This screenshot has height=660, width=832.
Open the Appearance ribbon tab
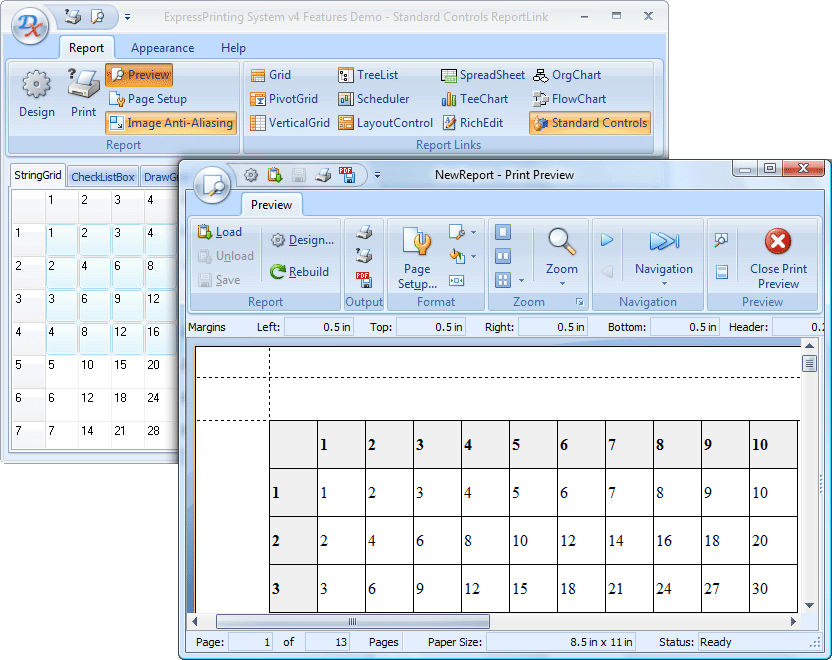[162, 47]
